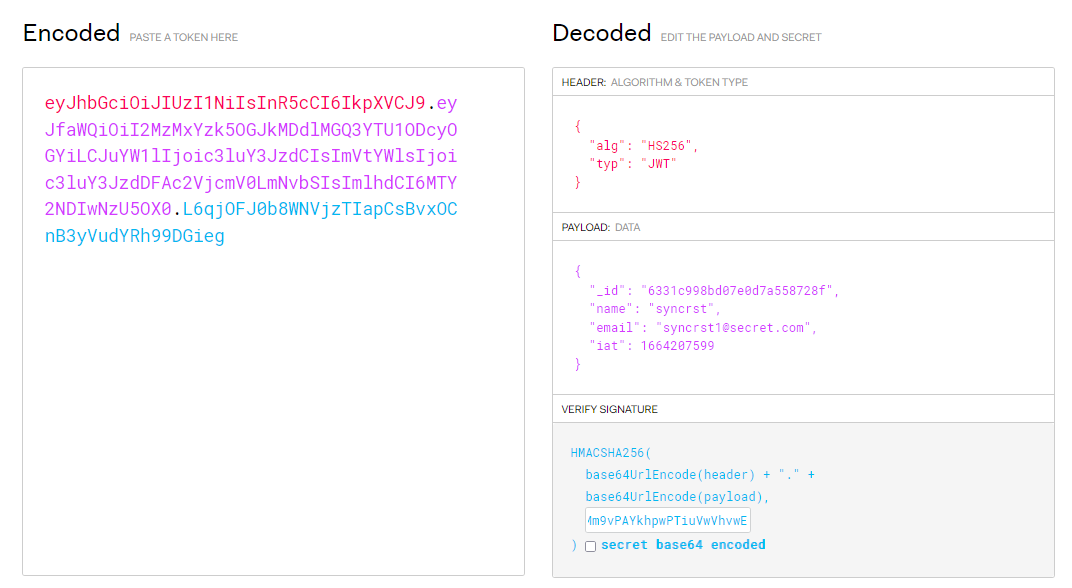This screenshot has width=1072, height=588.
Task: Click the purple payload segment of encoded token
Action: pyautogui.click(x=250, y=156)
